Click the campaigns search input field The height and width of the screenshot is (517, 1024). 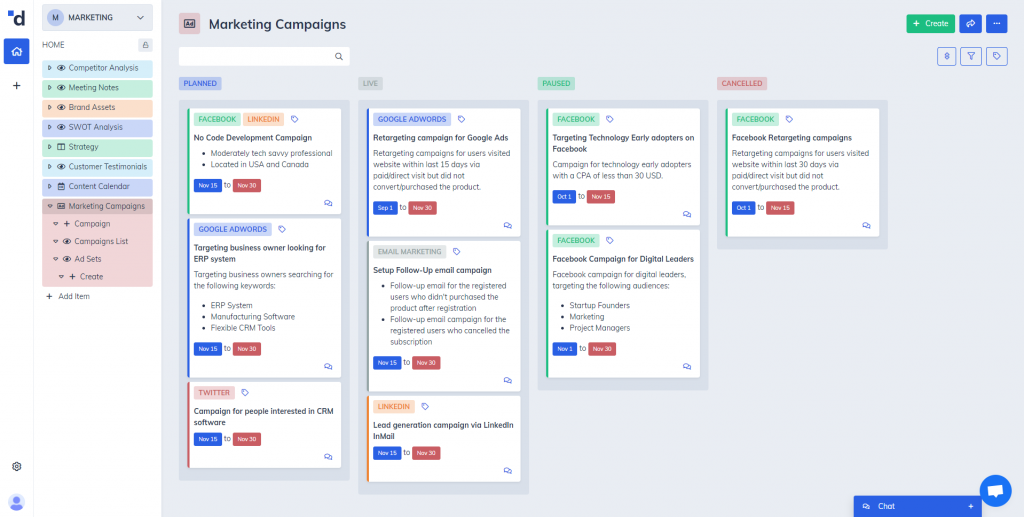click(264, 56)
